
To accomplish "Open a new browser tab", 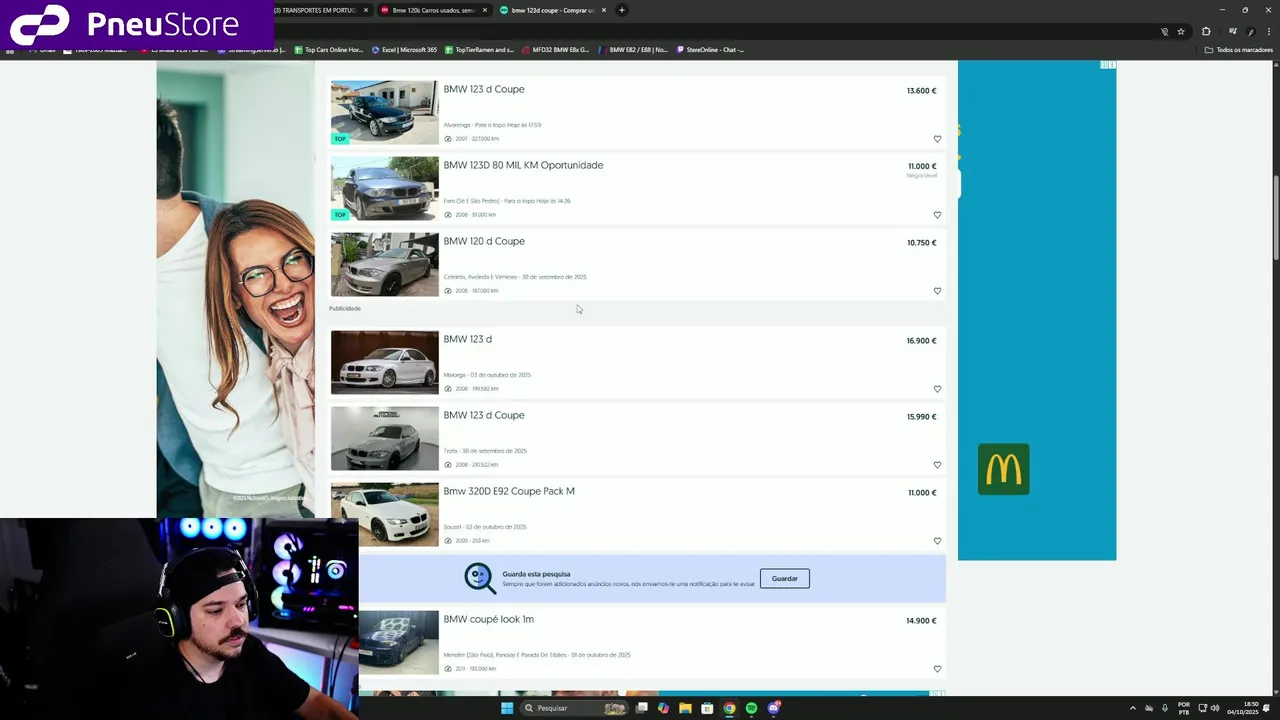I will 621,10.
